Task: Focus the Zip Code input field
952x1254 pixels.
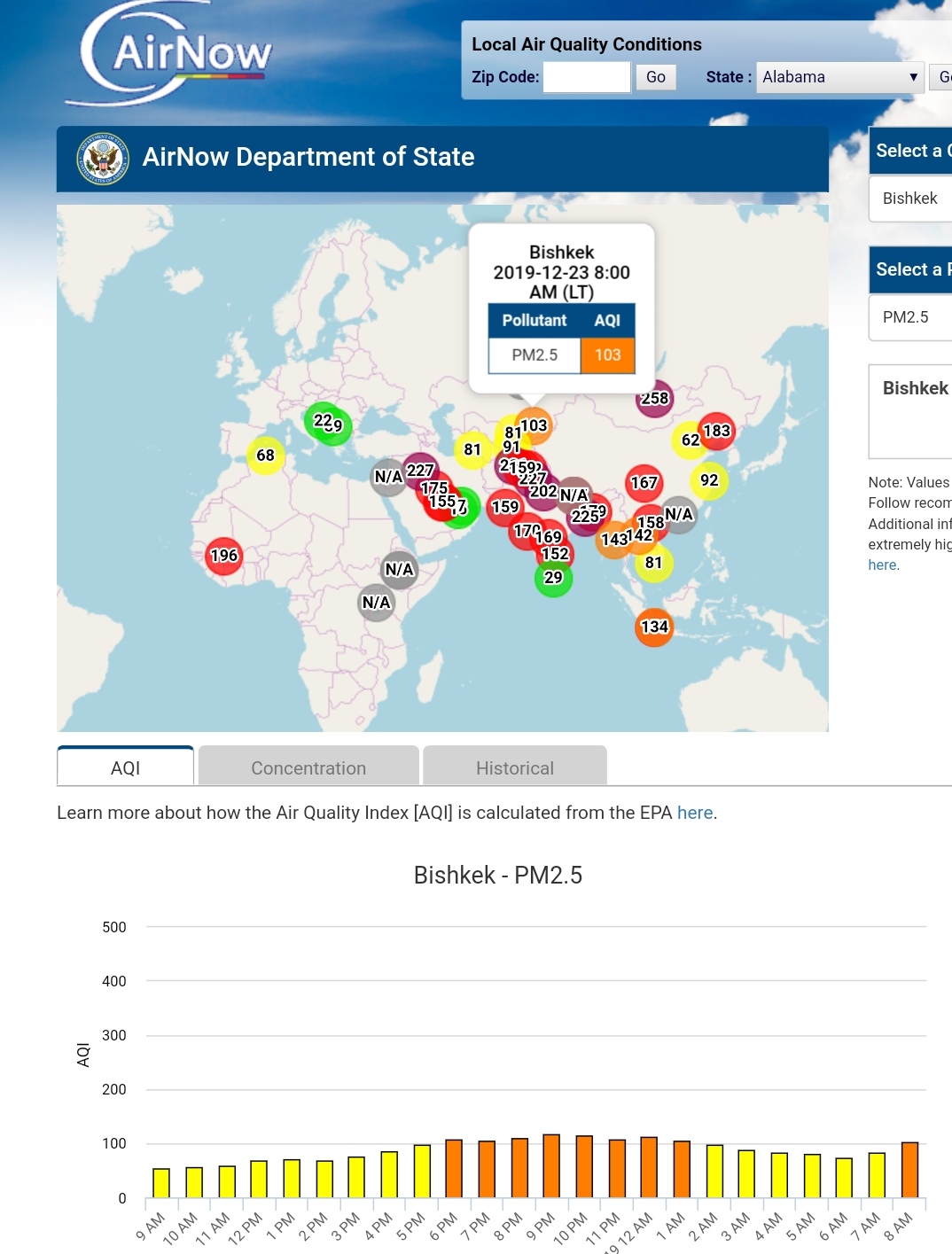Action: pyautogui.click(x=587, y=77)
